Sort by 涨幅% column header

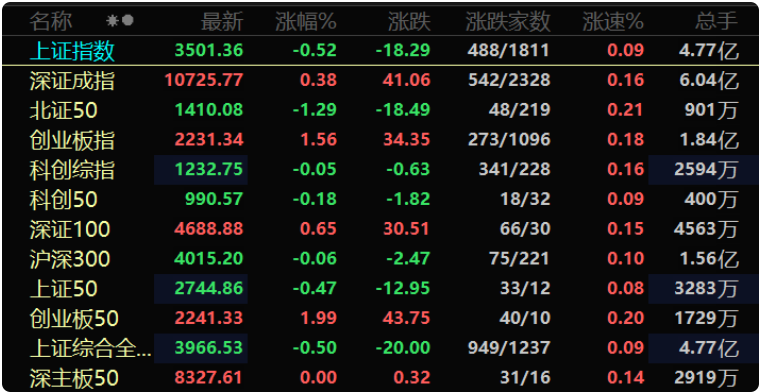306,21
